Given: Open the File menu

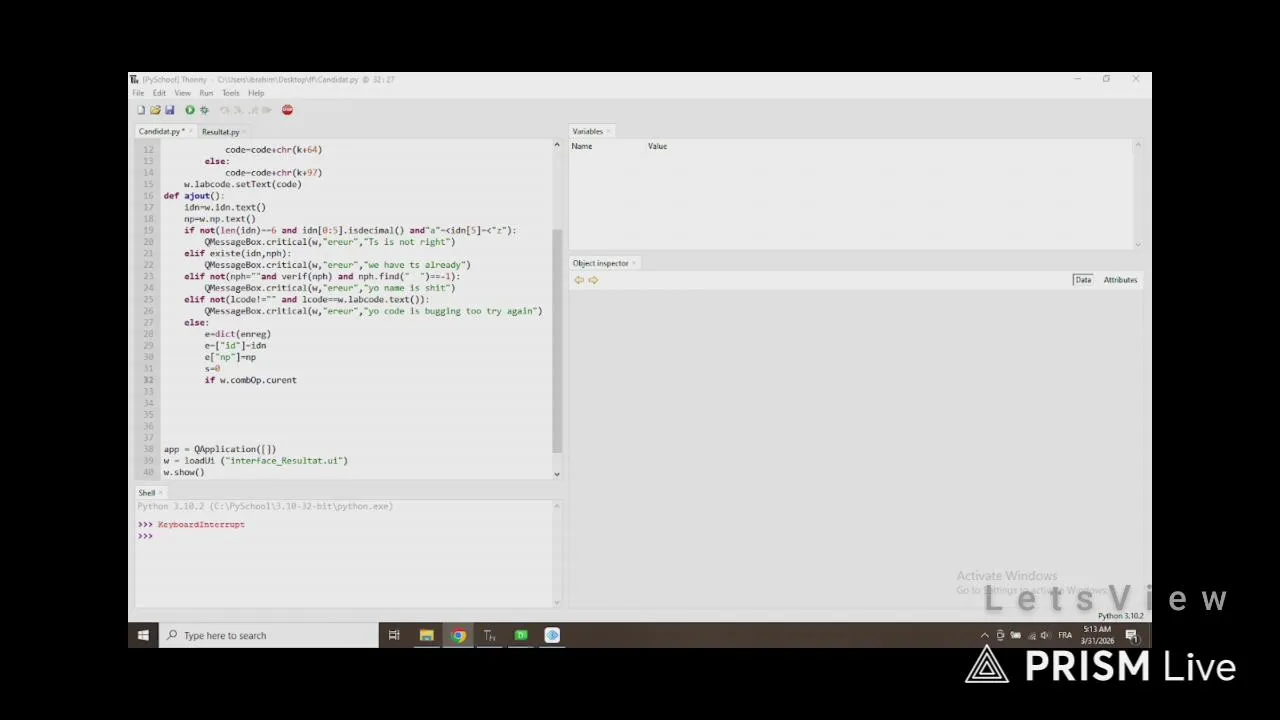Looking at the screenshot, I should point(138,93).
